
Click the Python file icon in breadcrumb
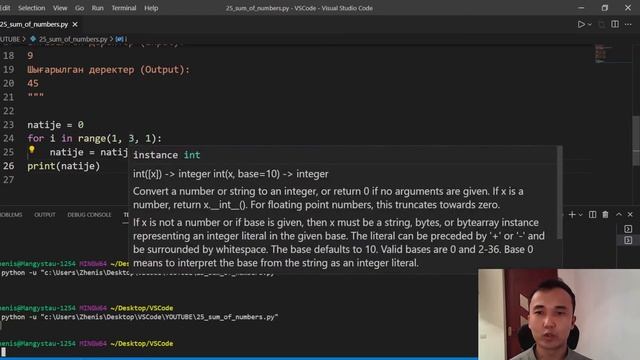(x=33, y=39)
